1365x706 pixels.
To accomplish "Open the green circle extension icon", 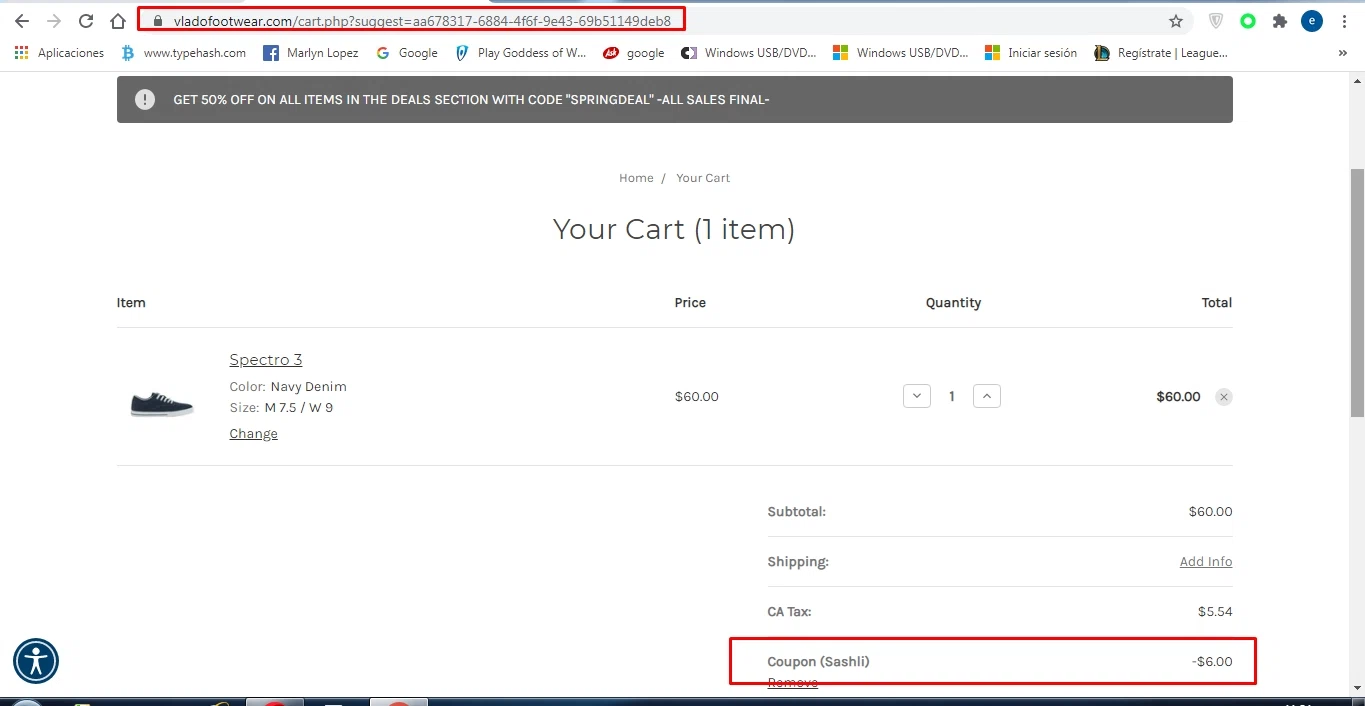I will click(x=1248, y=21).
